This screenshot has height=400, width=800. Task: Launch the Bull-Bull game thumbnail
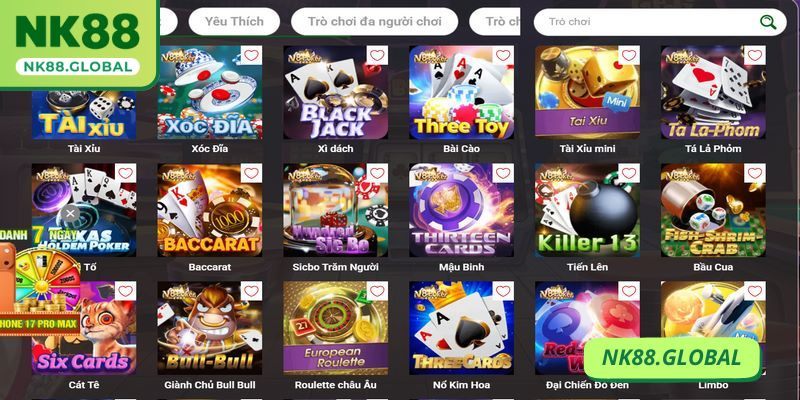(210, 328)
